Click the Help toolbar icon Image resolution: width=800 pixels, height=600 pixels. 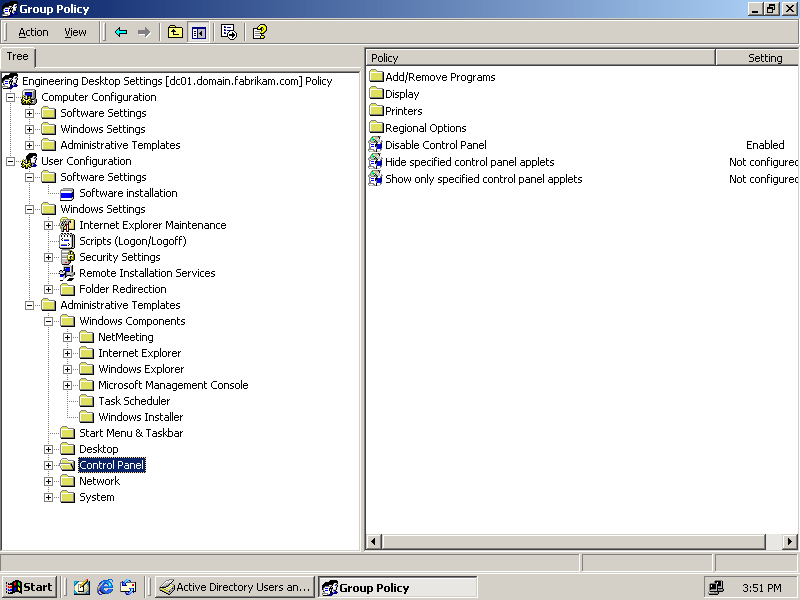click(x=259, y=32)
